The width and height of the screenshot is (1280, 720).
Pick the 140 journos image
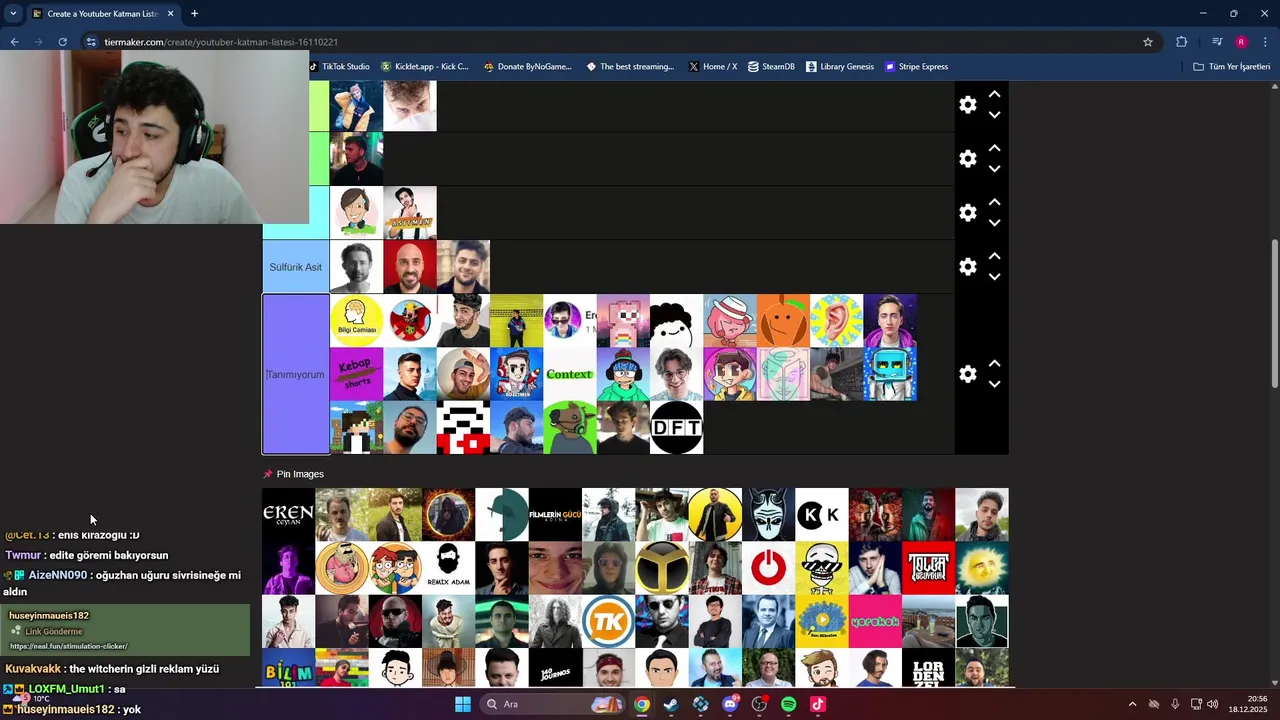tap(555, 668)
